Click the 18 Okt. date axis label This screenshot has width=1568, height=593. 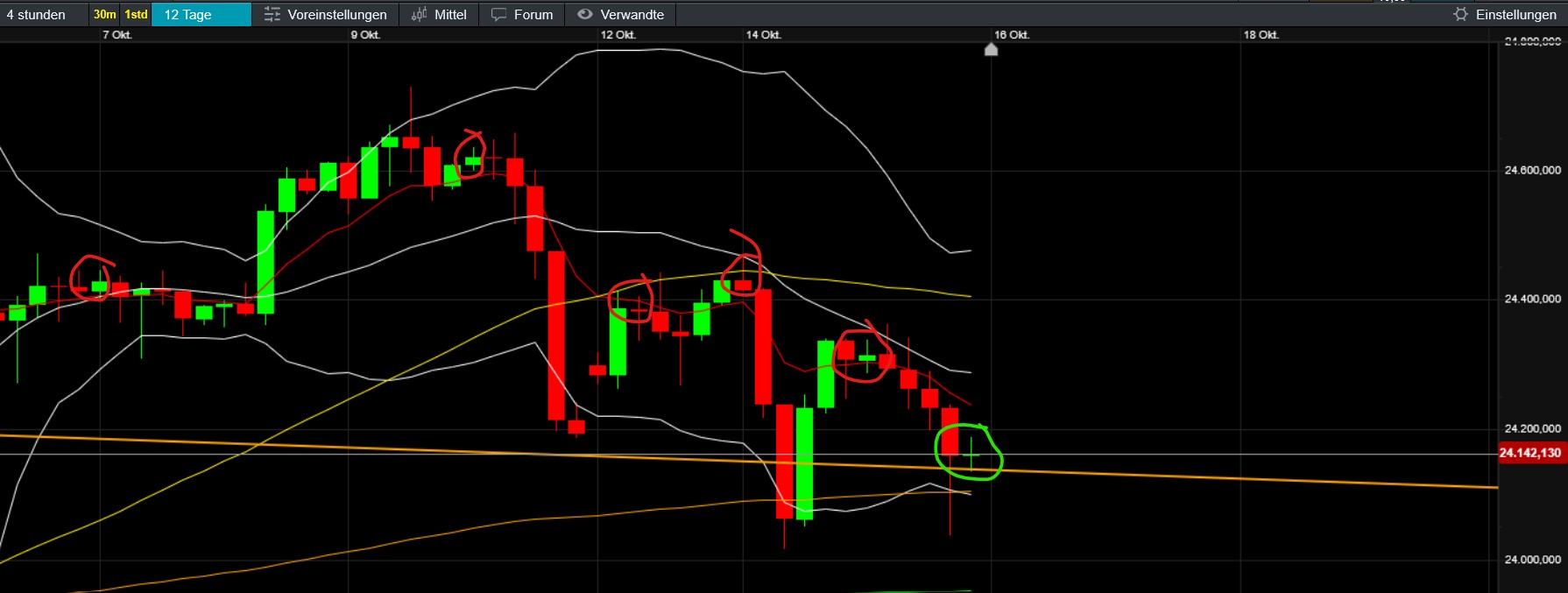click(1261, 35)
